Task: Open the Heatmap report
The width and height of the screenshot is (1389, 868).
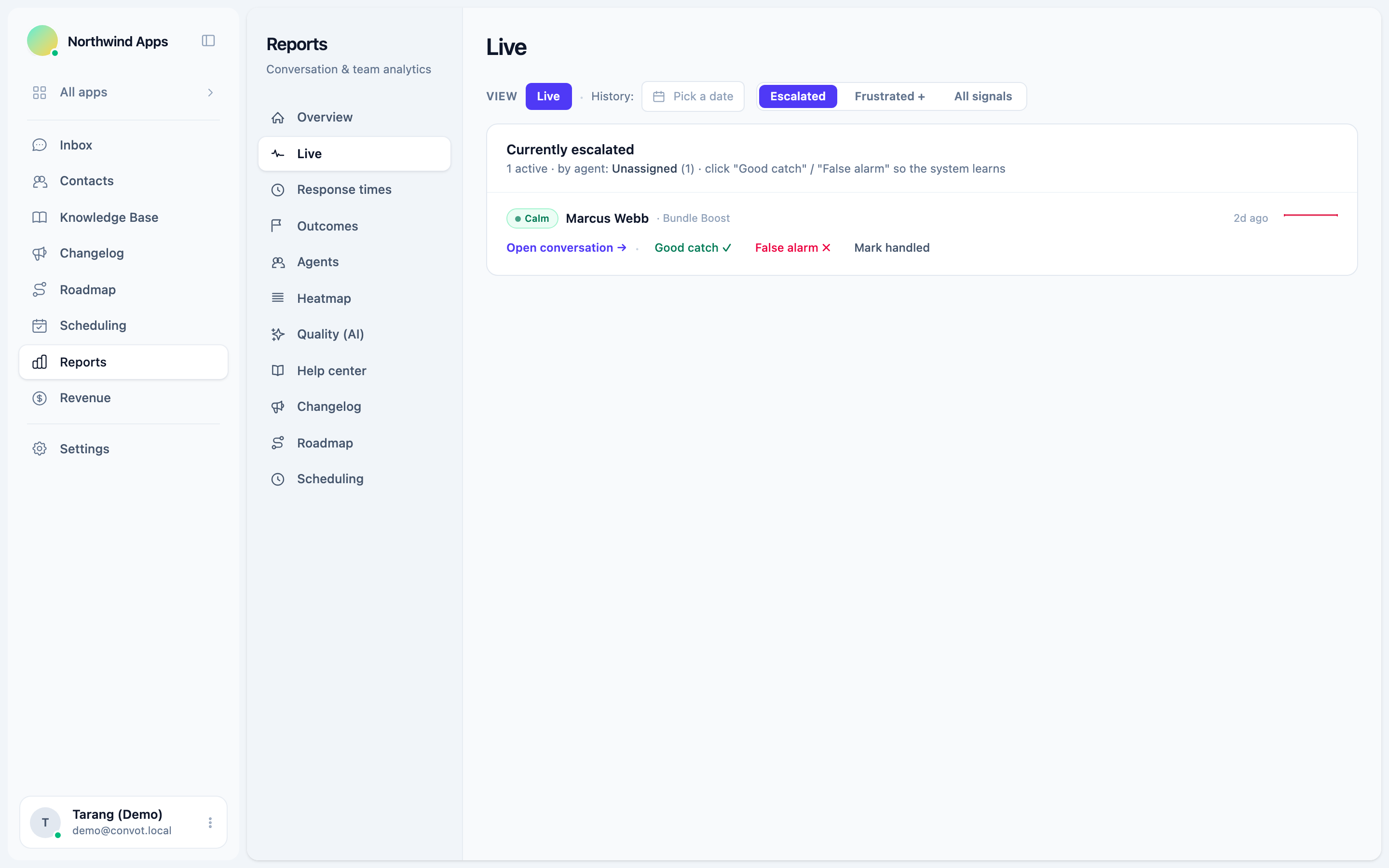Action: tap(354, 298)
